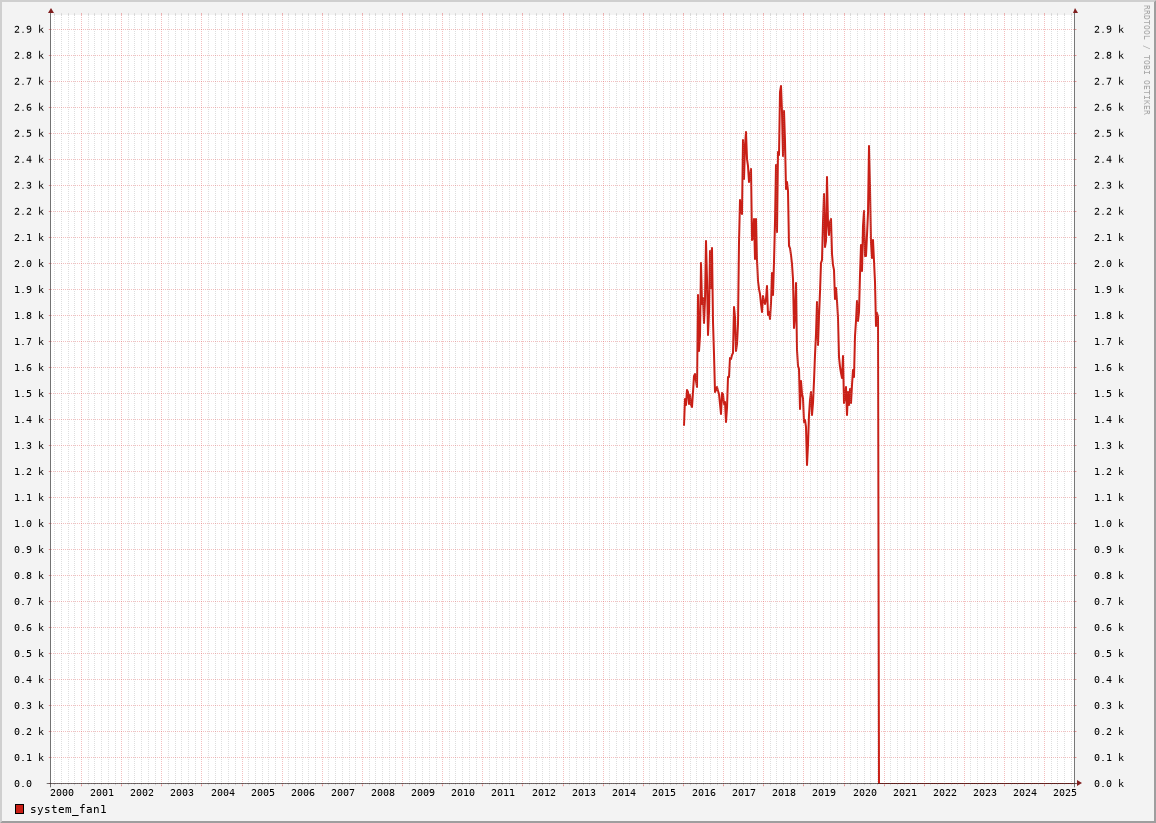This screenshot has height=823, width=1156.
Task: Select the 2000 label on the x-axis
Action: (x=62, y=793)
